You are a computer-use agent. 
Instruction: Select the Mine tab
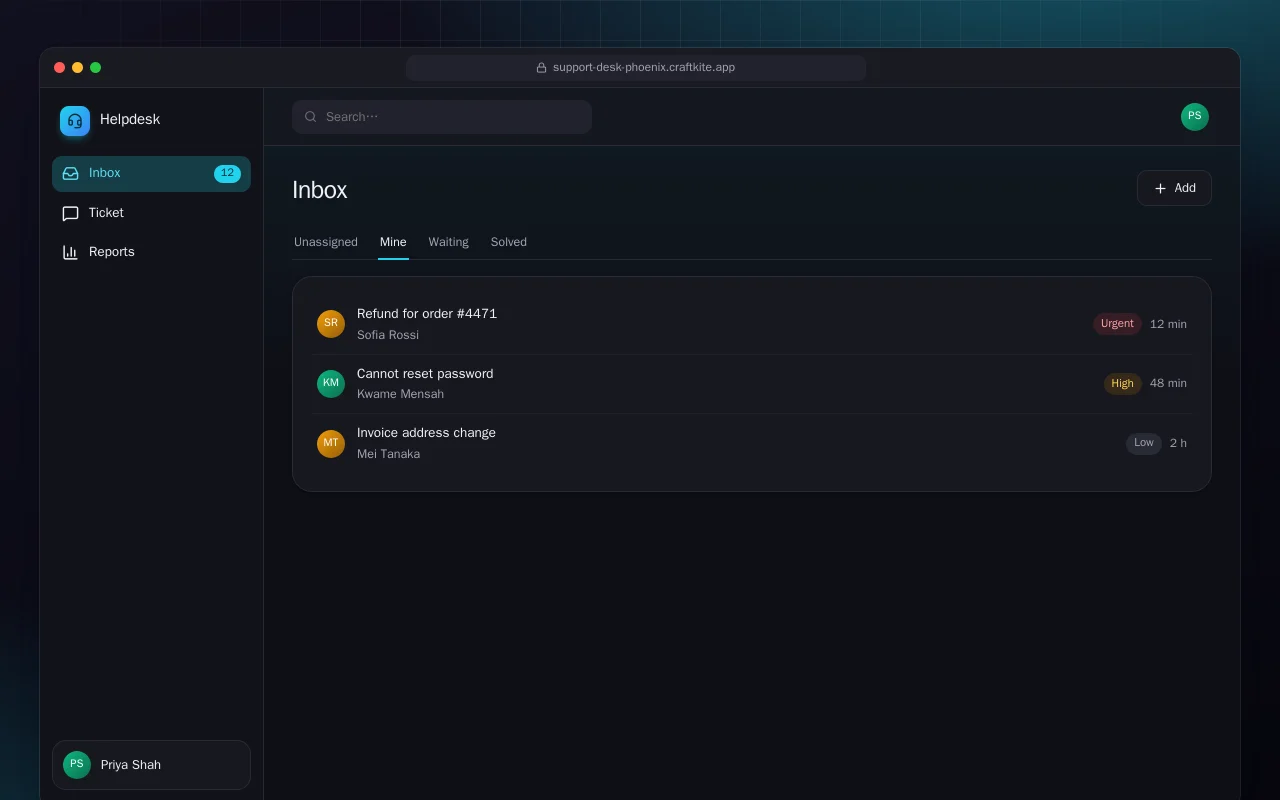393,242
